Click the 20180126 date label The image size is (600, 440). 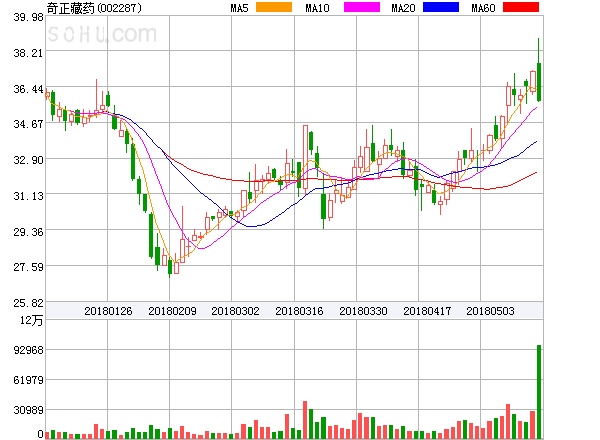point(108,311)
